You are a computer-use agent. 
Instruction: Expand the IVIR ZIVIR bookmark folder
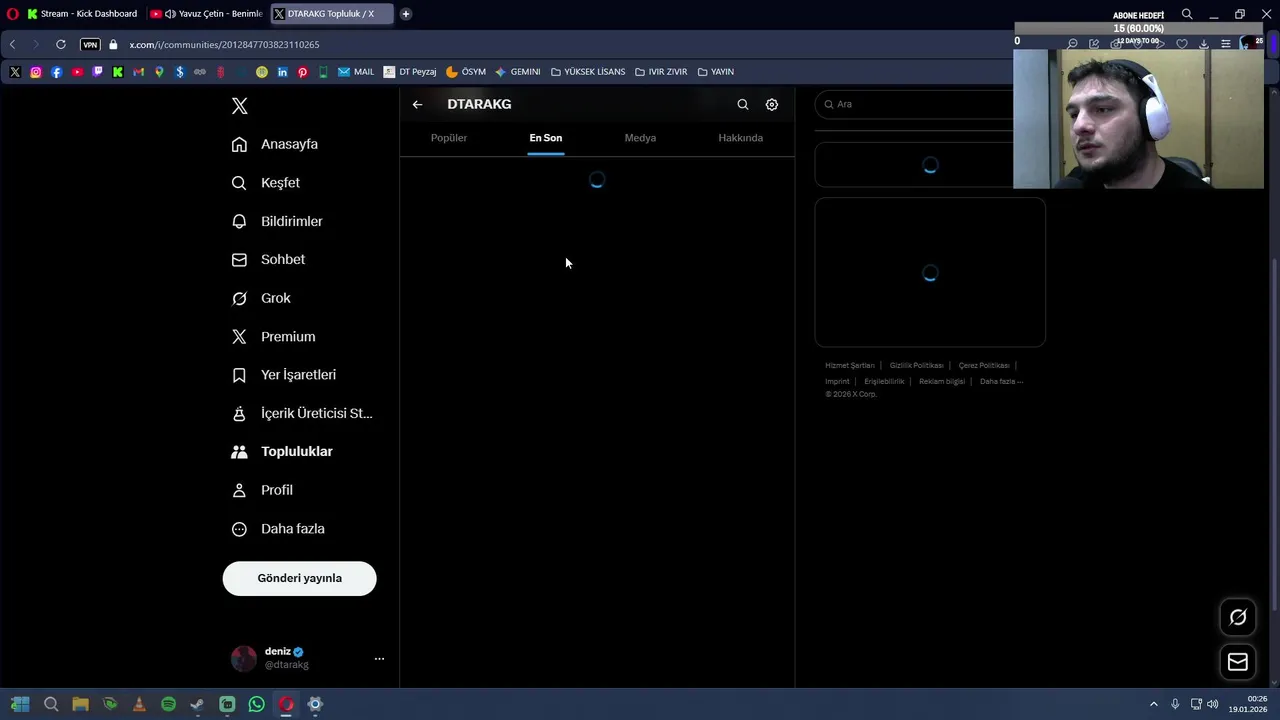tap(661, 72)
